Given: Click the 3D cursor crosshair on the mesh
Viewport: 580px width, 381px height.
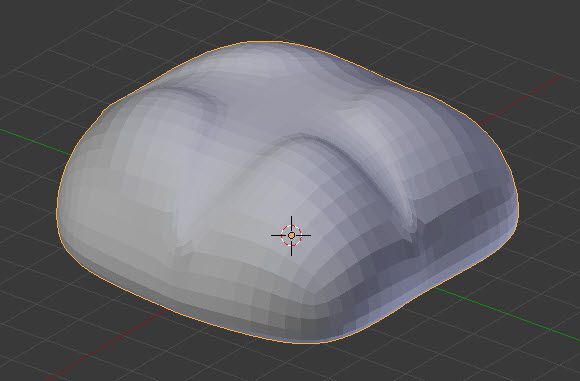Looking at the screenshot, I should (291, 235).
